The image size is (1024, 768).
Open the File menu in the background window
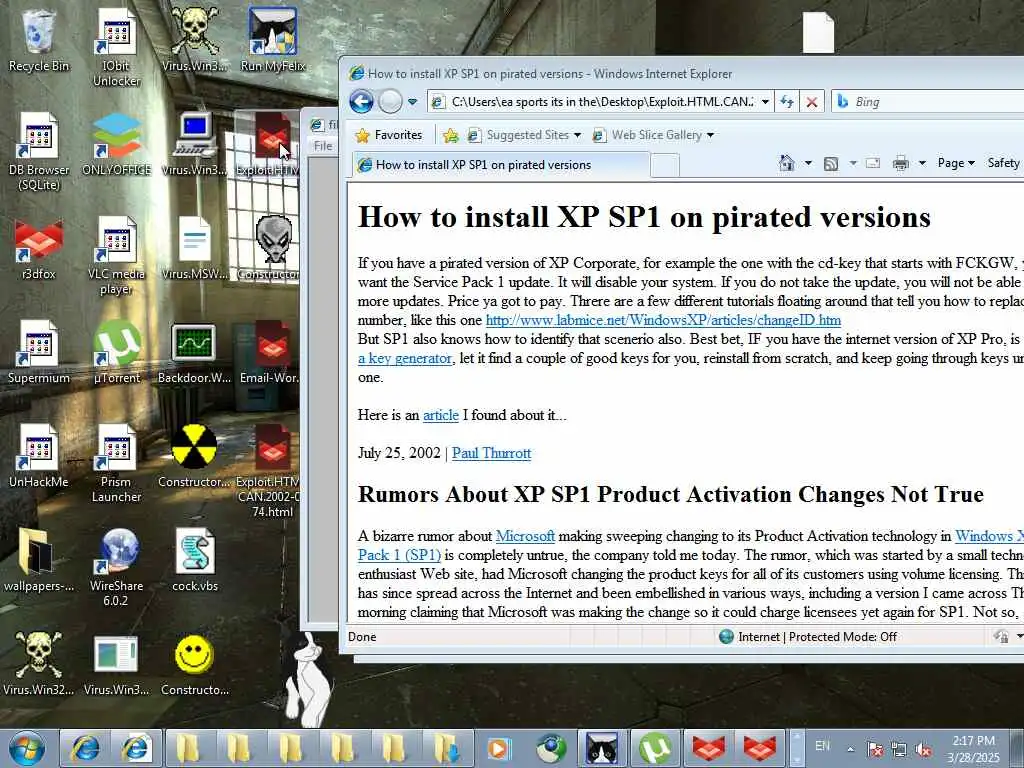(323, 146)
